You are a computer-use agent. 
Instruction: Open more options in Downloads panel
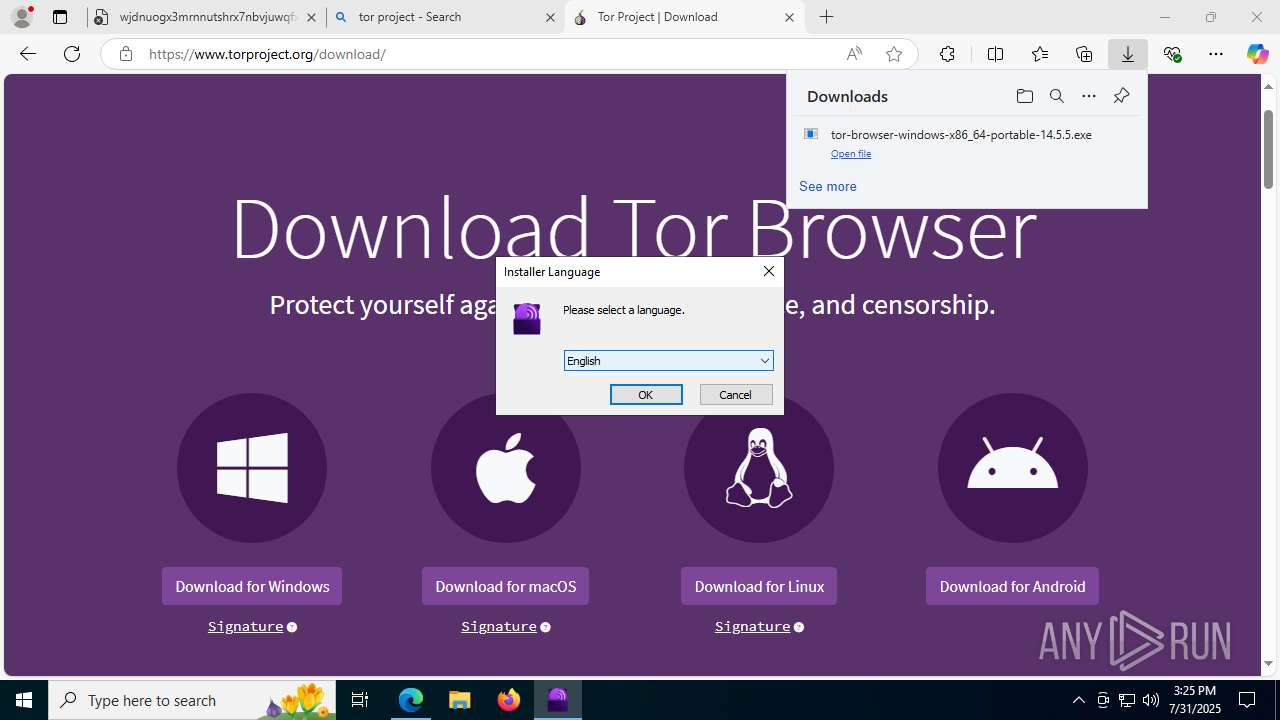click(1089, 96)
